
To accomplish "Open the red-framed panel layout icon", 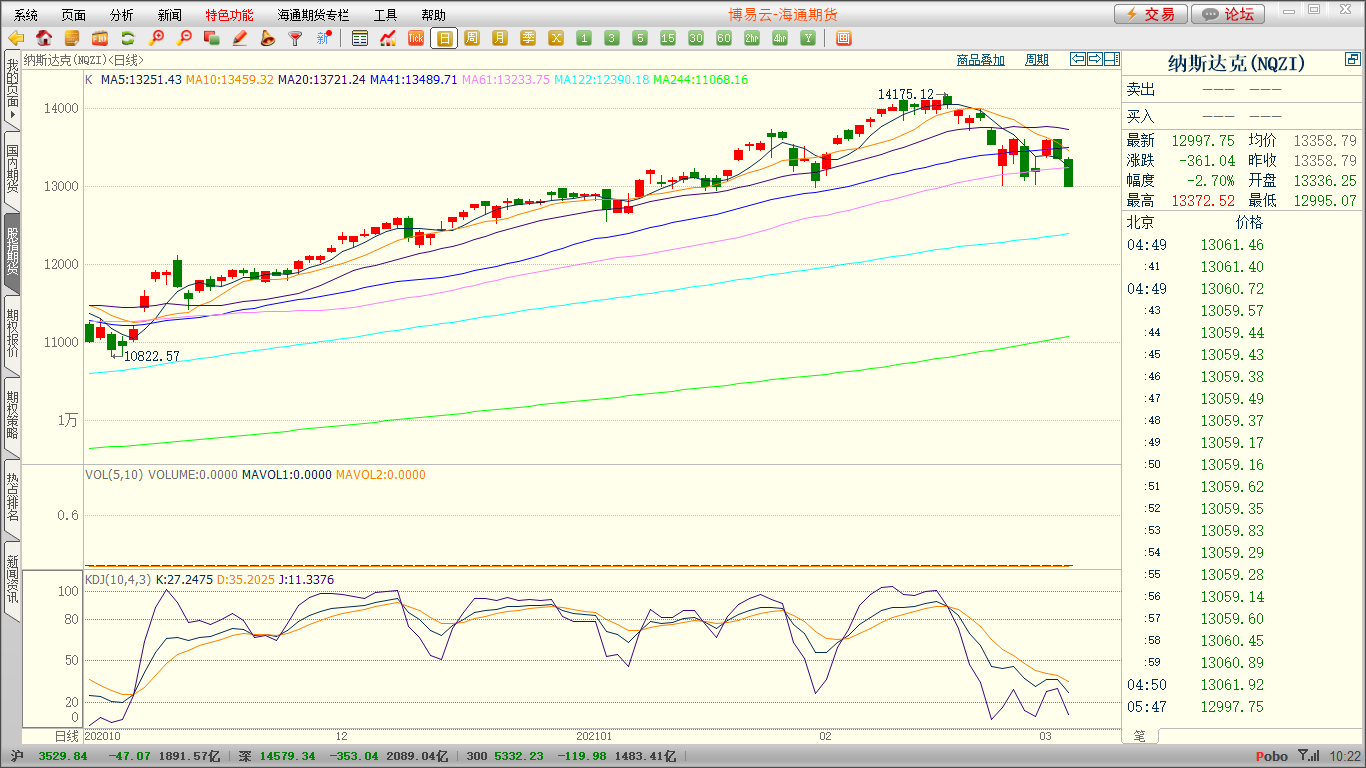I will [843, 38].
